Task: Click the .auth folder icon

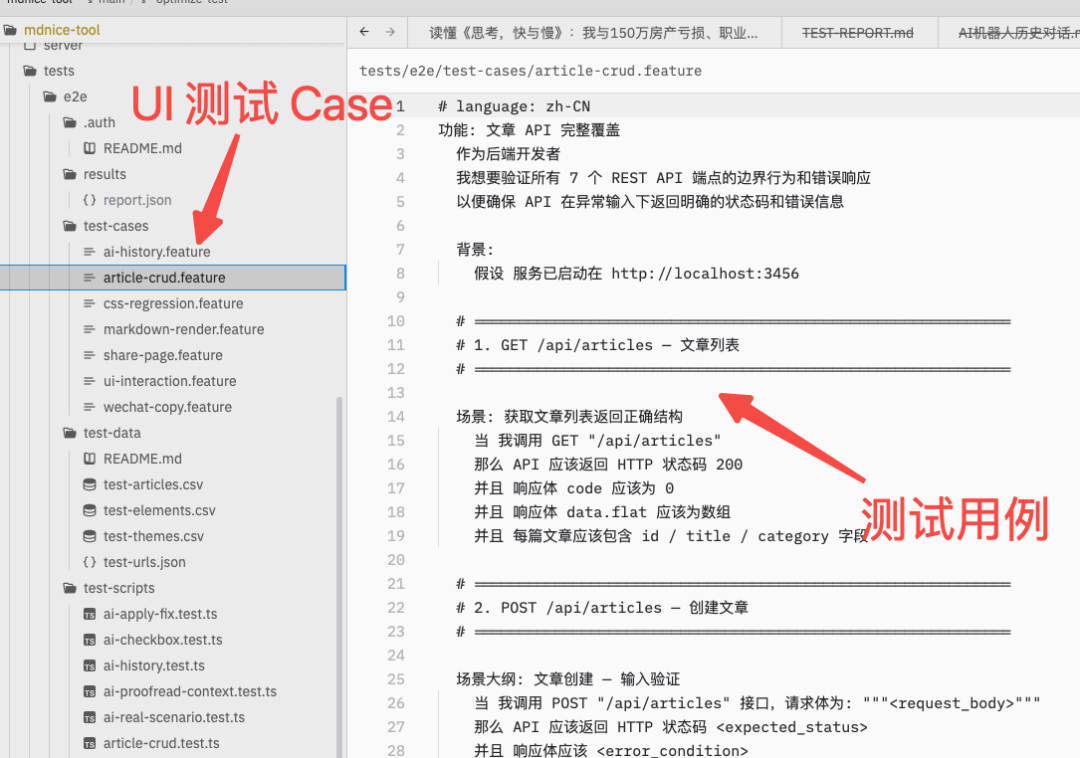Action: 70,123
